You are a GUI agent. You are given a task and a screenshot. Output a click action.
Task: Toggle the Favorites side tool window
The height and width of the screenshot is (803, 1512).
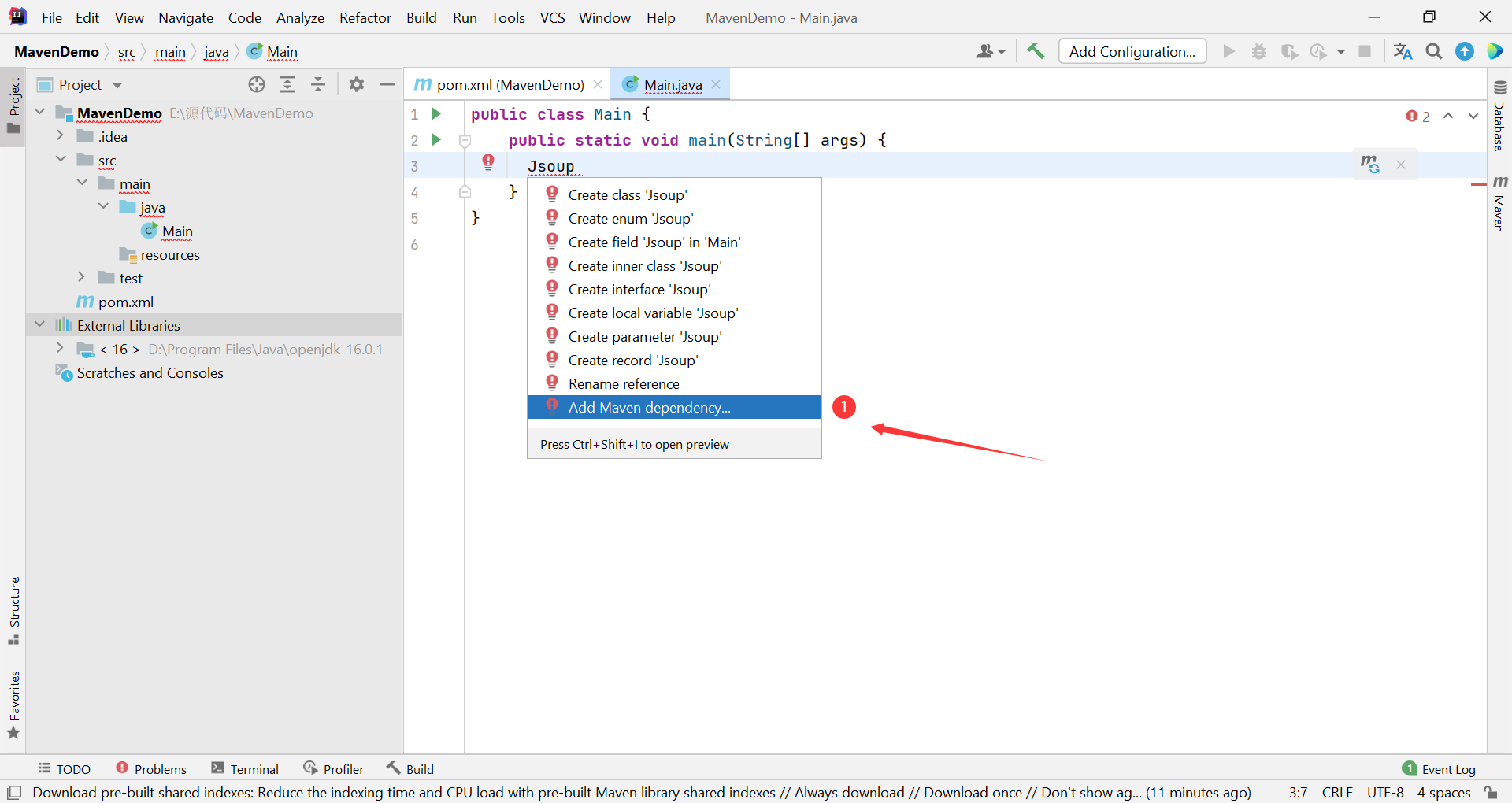click(13, 705)
